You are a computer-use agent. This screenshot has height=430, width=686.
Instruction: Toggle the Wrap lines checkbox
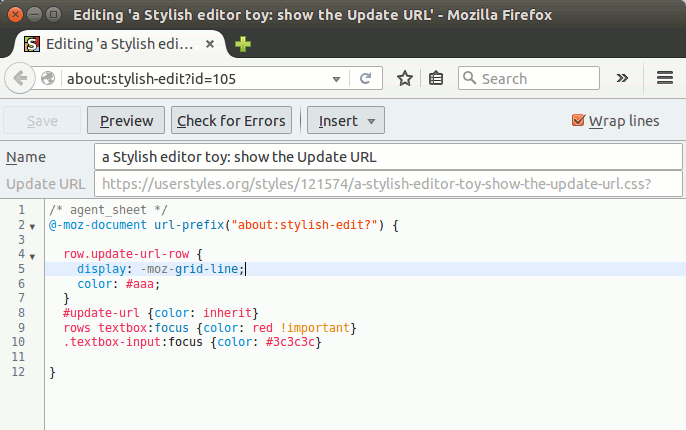[578, 120]
